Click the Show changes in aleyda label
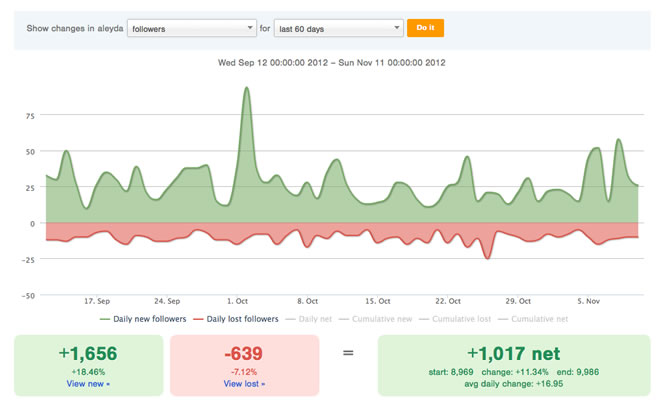 click(x=75, y=28)
